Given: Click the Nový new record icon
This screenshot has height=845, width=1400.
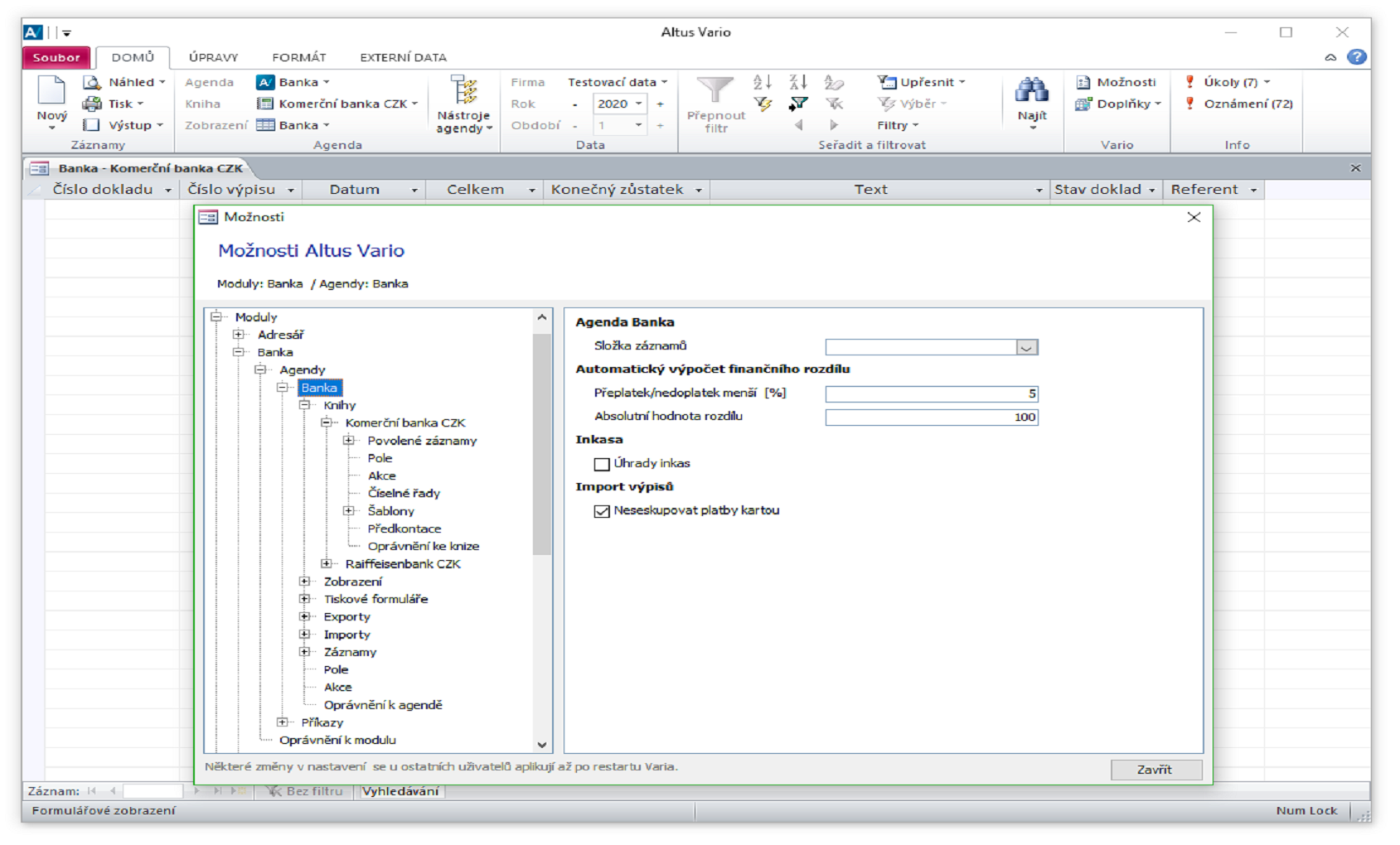Looking at the screenshot, I should 51,90.
